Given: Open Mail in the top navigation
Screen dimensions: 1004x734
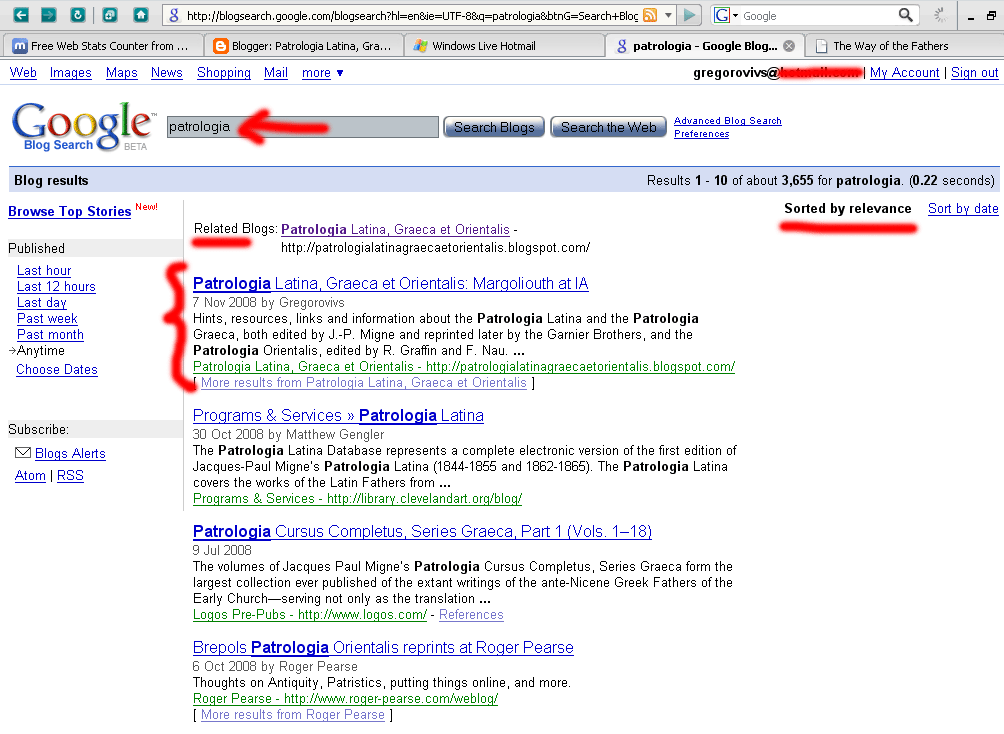Looking at the screenshot, I should coord(276,73).
